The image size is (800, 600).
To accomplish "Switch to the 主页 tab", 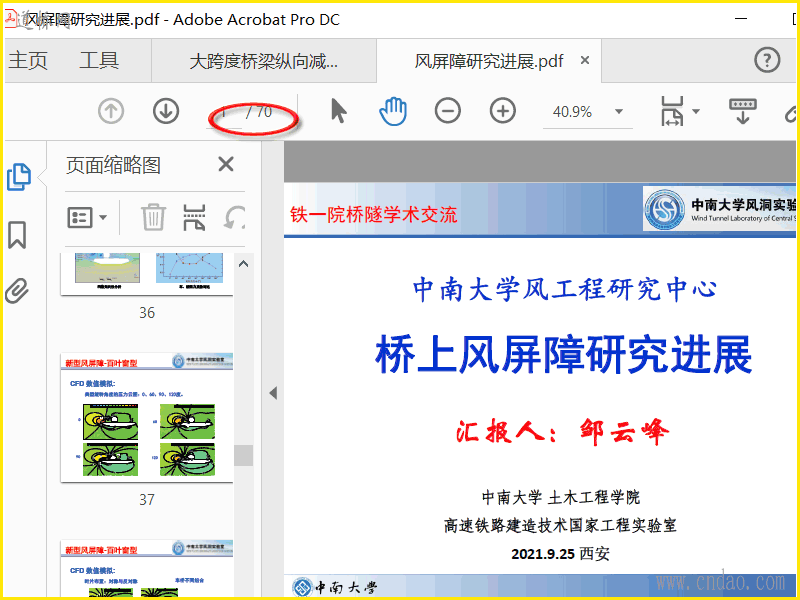I will click(x=28, y=61).
